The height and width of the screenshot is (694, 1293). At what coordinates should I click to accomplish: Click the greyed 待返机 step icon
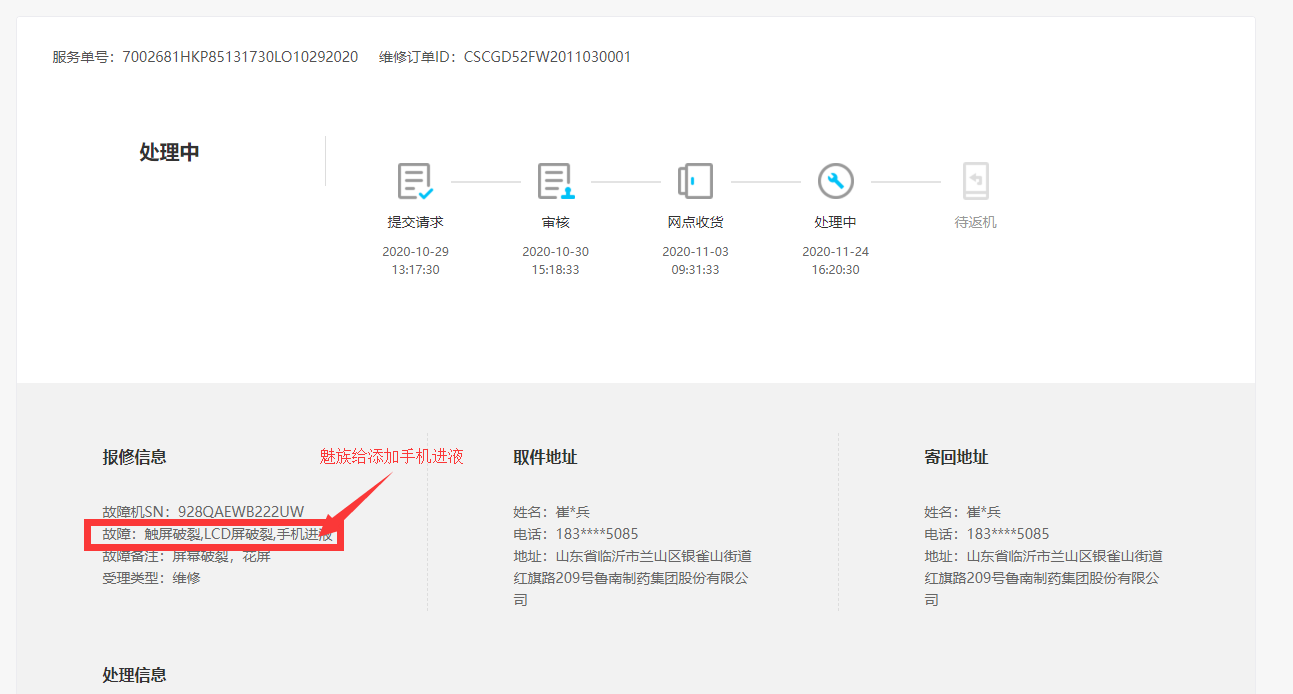(x=975, y=181)
